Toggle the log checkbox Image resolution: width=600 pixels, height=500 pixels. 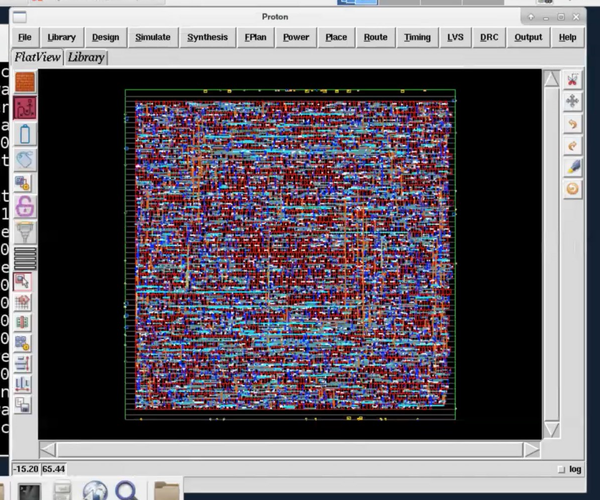pyautogui.click(x=560, y=469)
